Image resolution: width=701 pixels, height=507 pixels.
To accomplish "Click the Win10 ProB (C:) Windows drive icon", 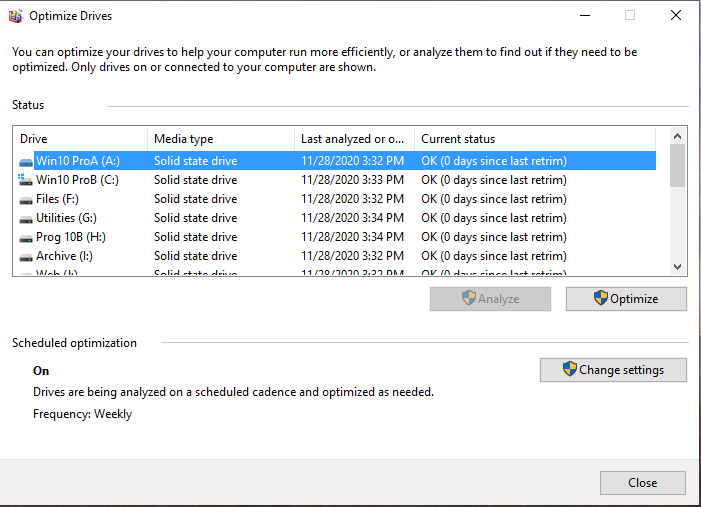I will coord(26,180).
